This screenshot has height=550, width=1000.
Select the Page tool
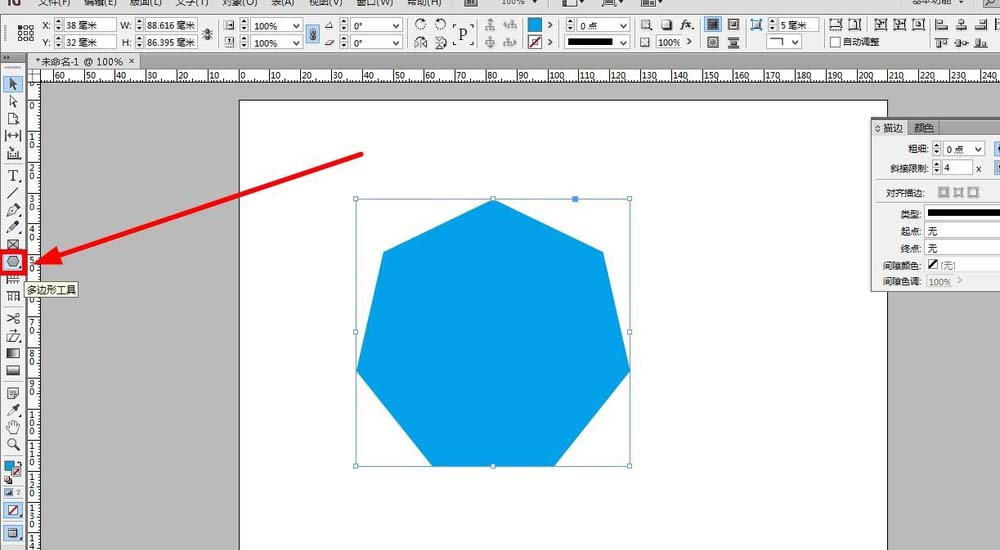click(13, 119)
